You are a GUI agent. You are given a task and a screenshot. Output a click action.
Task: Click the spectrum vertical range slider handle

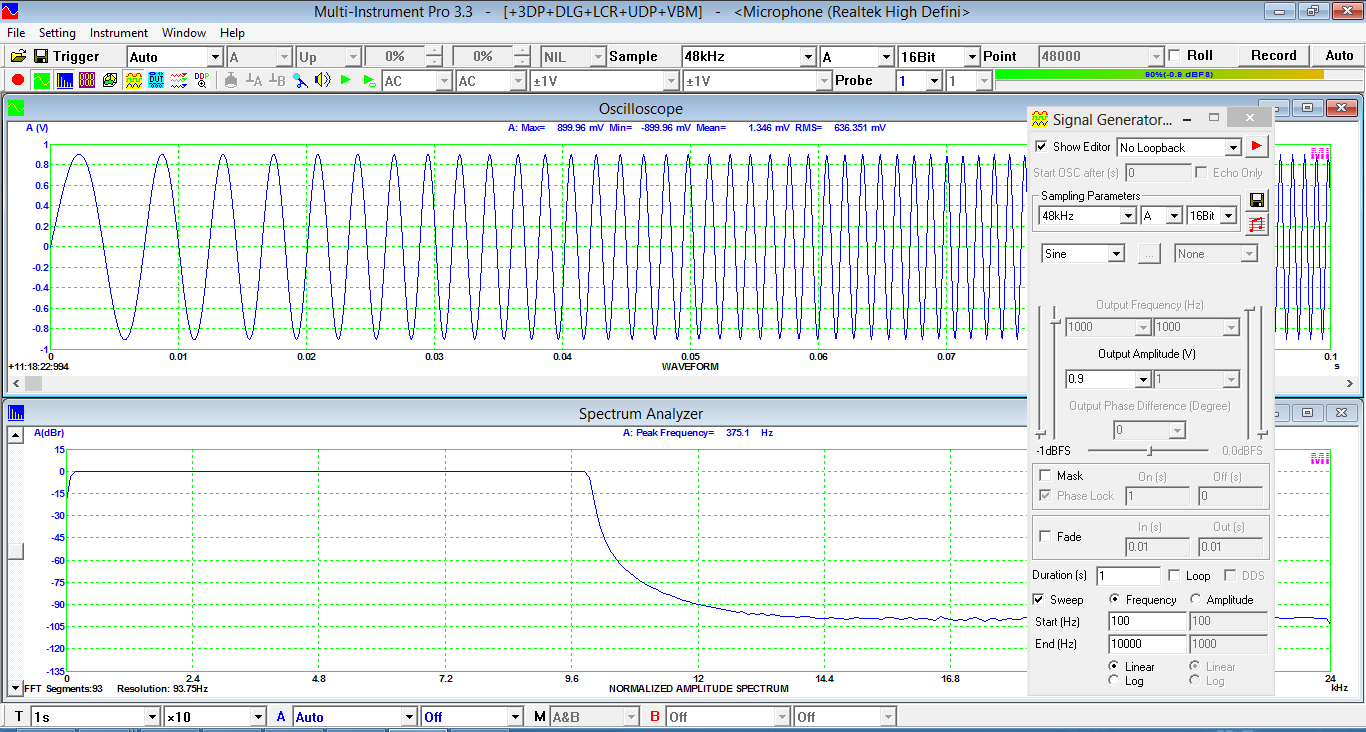click(x=15, y=551)
